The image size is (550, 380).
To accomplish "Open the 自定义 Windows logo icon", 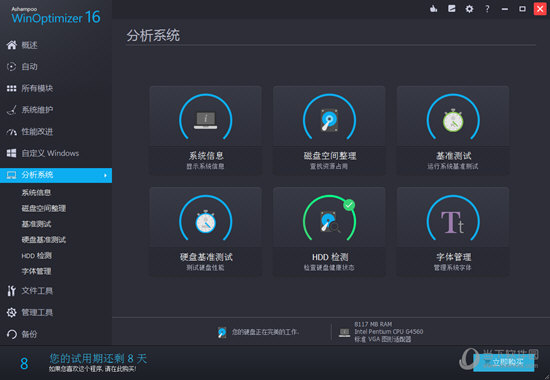I will [x=12, y=153].
